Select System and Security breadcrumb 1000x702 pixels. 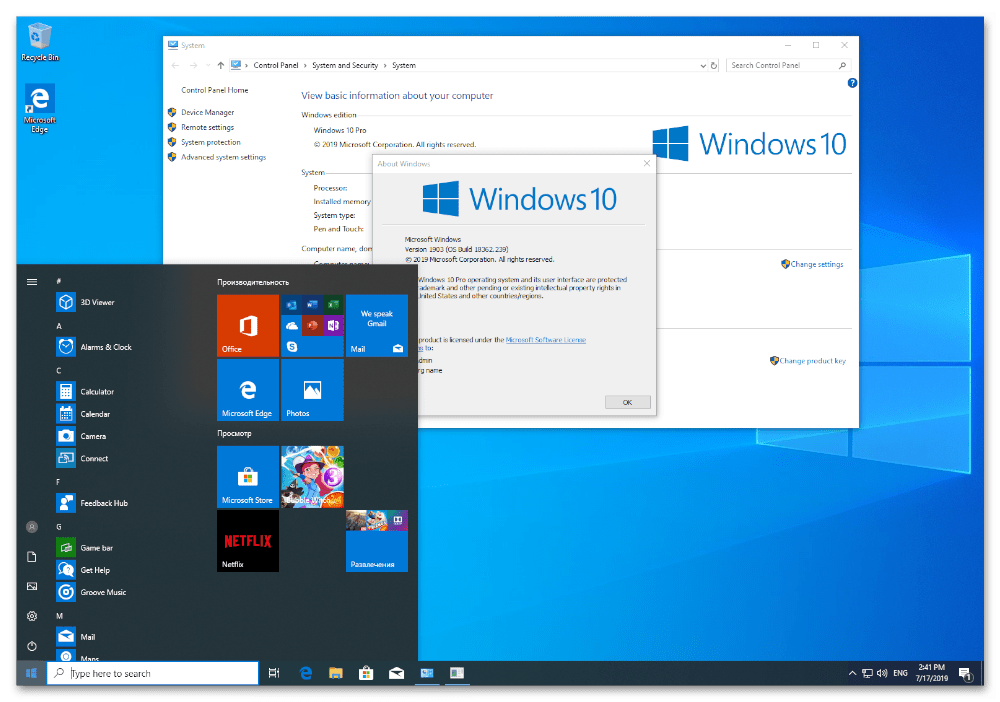coord(345,66)
